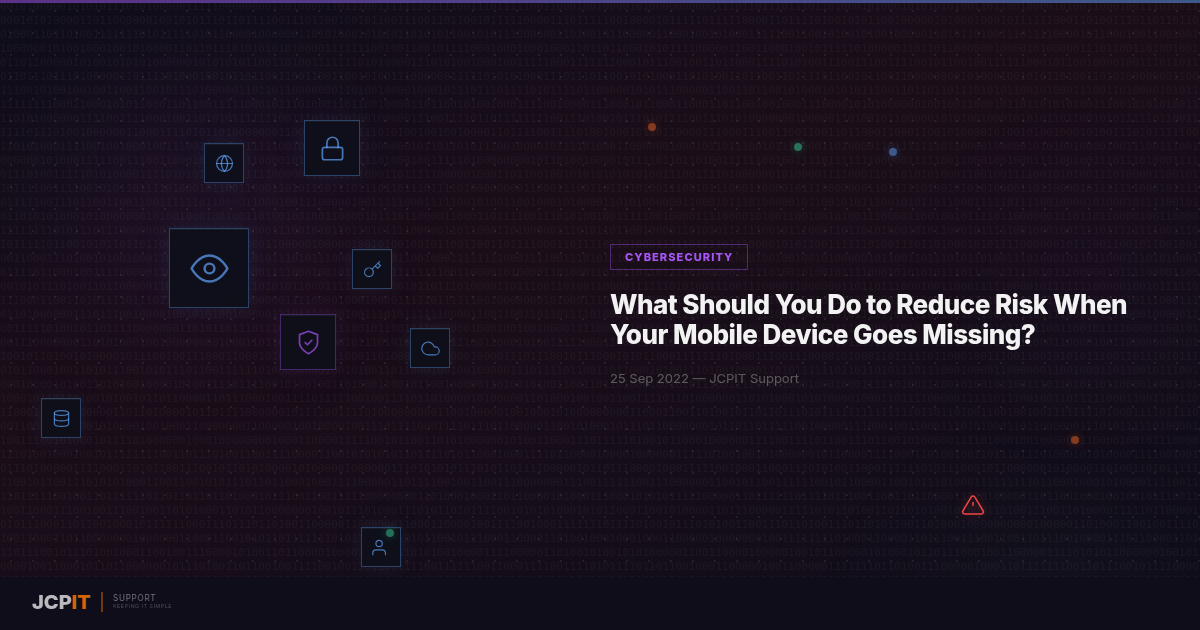
Task: Open the article title about mobile device risk
Action: tap(868, 319)
